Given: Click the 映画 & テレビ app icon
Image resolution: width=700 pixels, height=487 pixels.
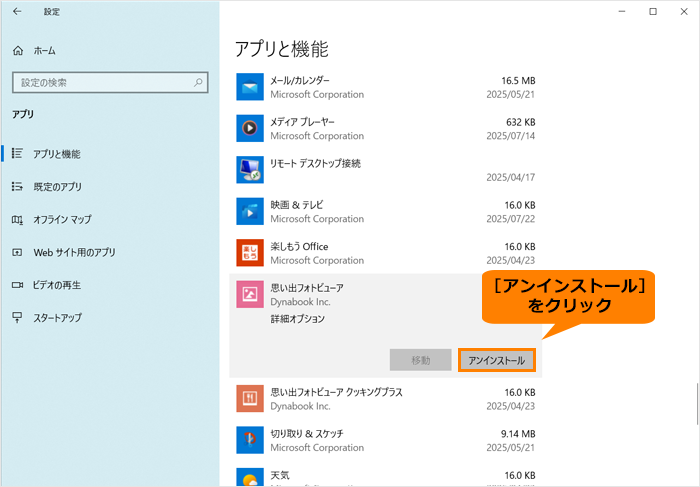Looking at the screenshot, I should (x=250, y=211).
